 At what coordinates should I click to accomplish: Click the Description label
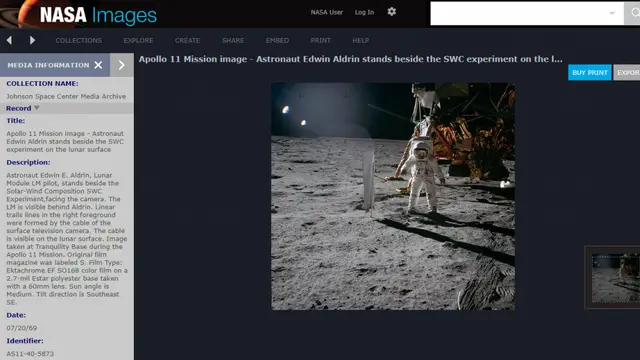pos(28,162)
